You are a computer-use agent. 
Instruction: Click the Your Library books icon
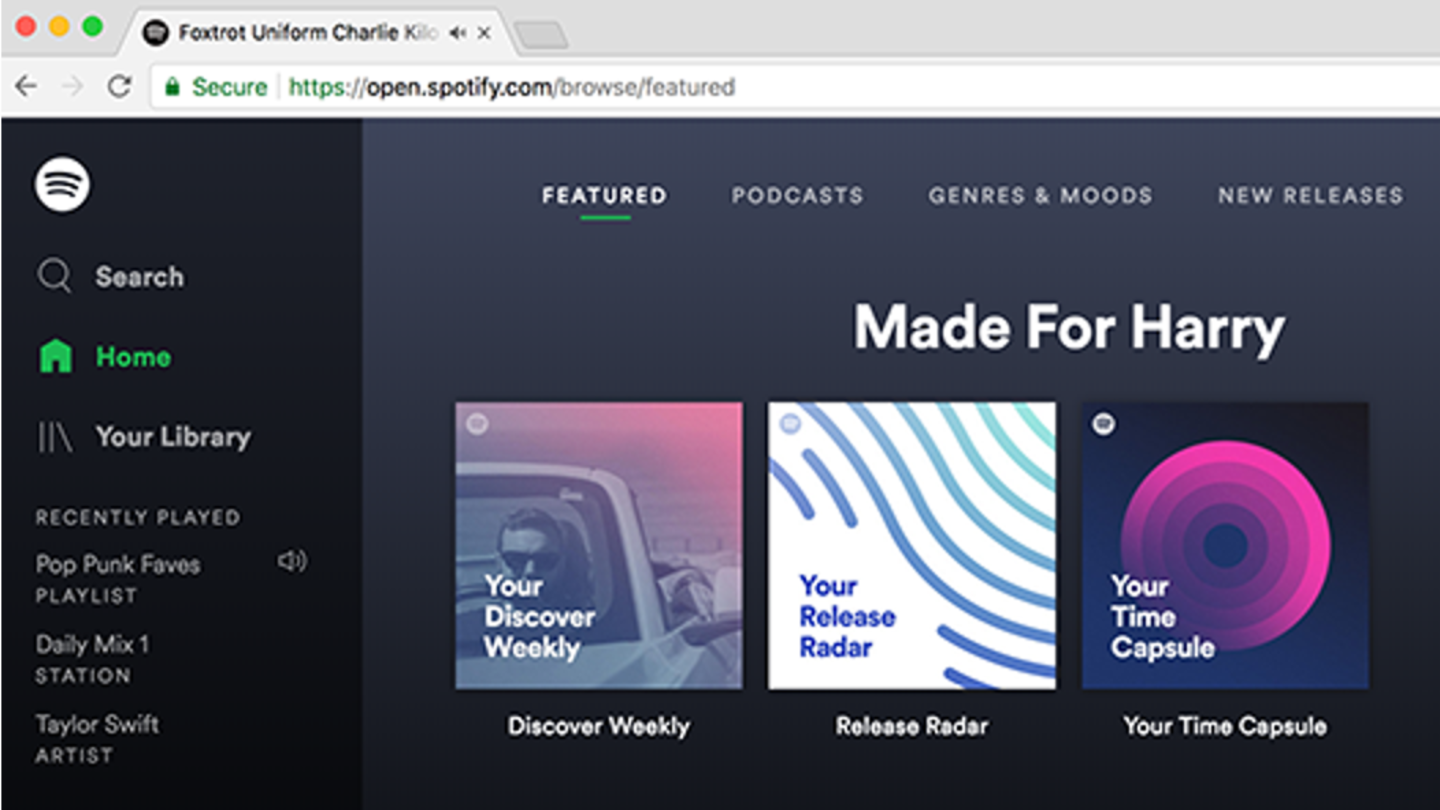tap(55, 437)
